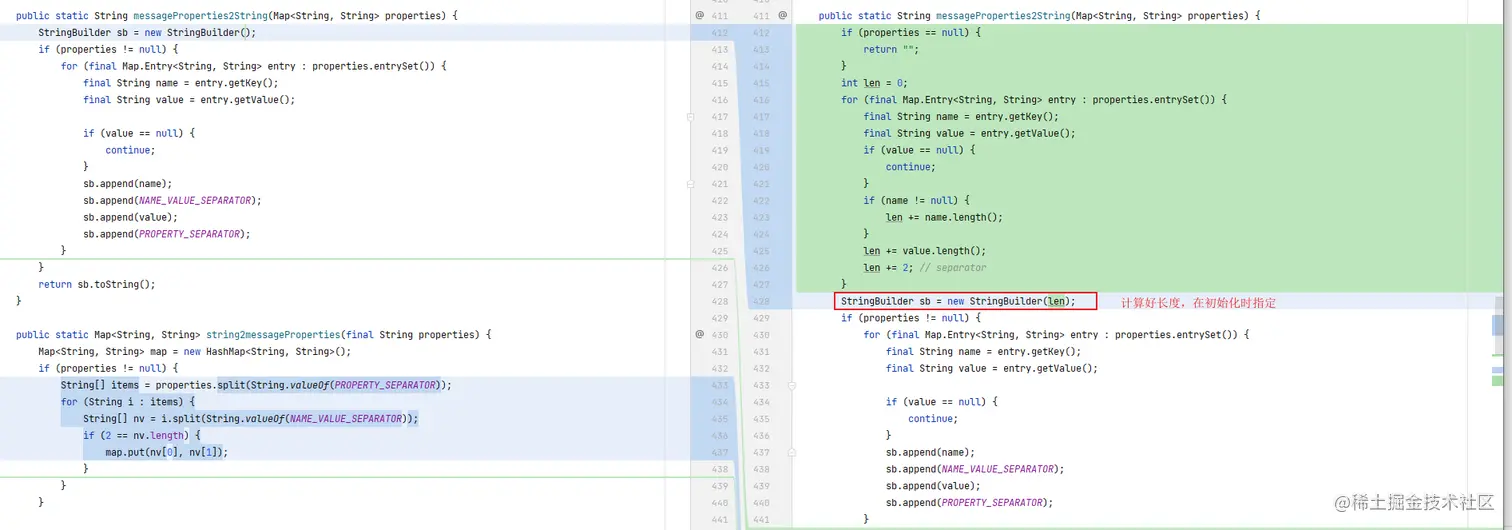Toggle the fold marker beside line 421
Image resolution: width=1512 pixels, height=530 pixels.
[x=690, y=184]
